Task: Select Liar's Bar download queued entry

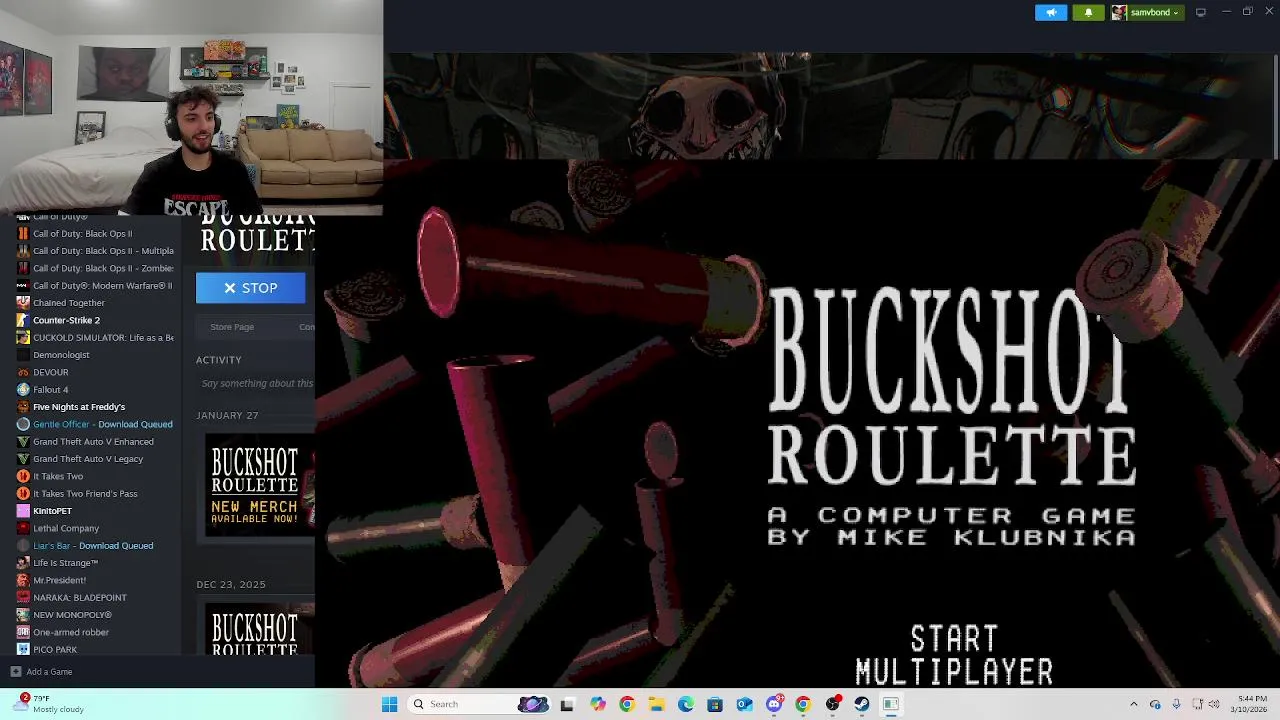Action: pos(95,546)
